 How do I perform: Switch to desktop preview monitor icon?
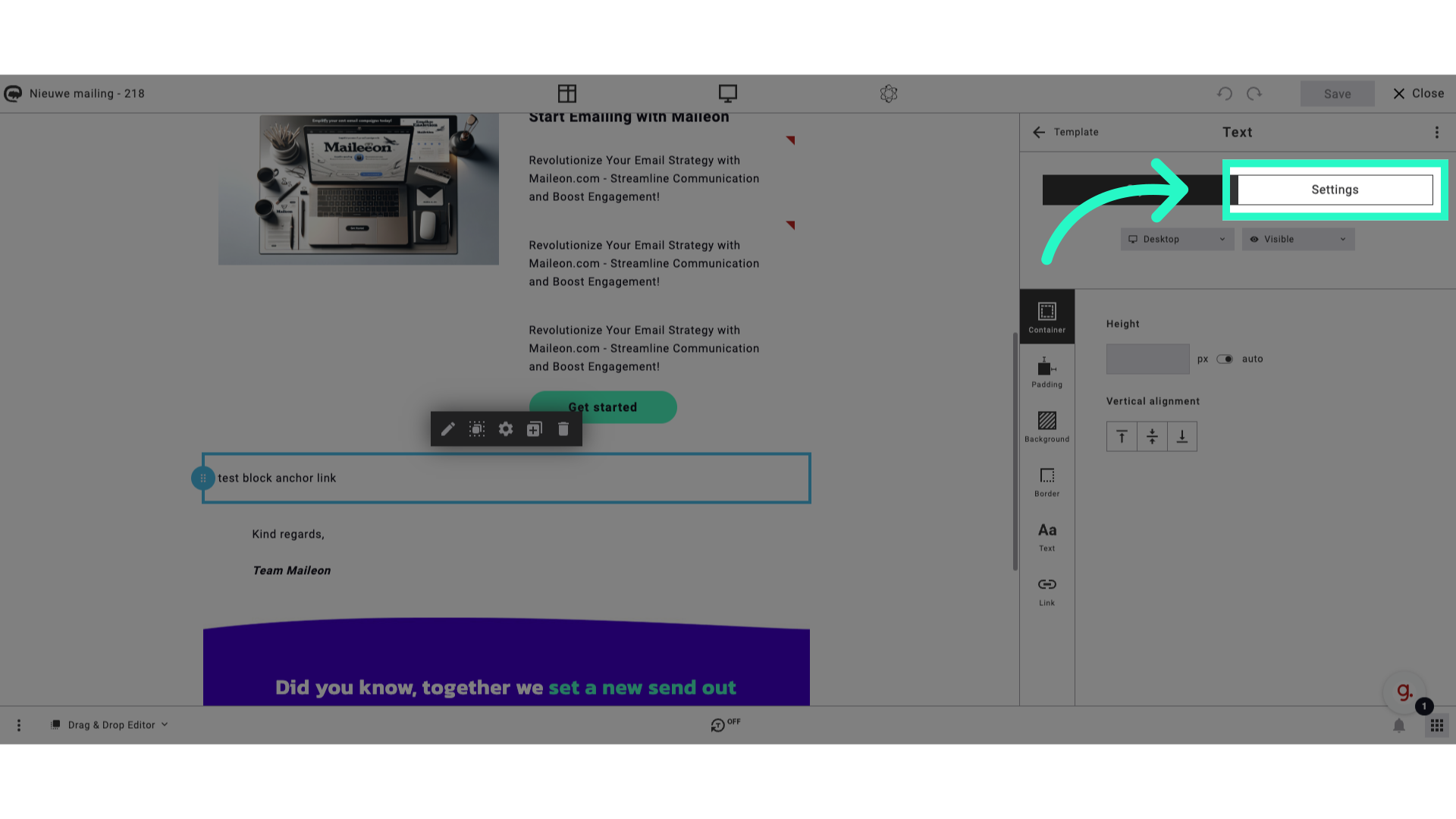[x=728, y=93]
